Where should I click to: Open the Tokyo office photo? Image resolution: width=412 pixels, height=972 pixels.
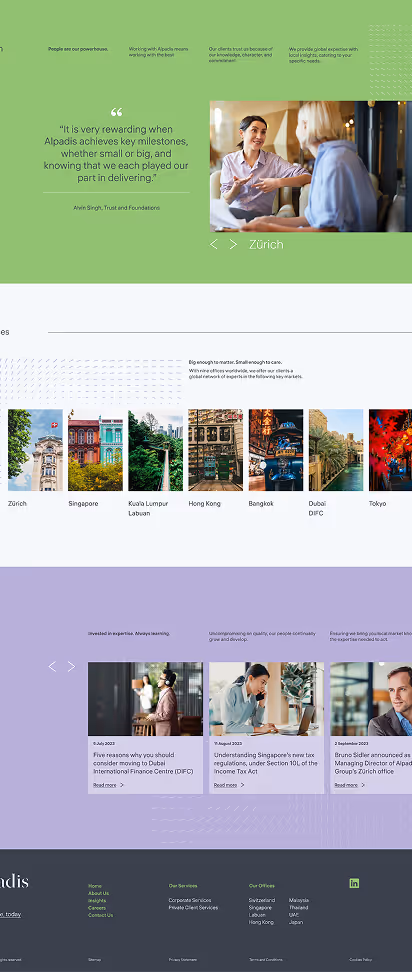[390, 450]
